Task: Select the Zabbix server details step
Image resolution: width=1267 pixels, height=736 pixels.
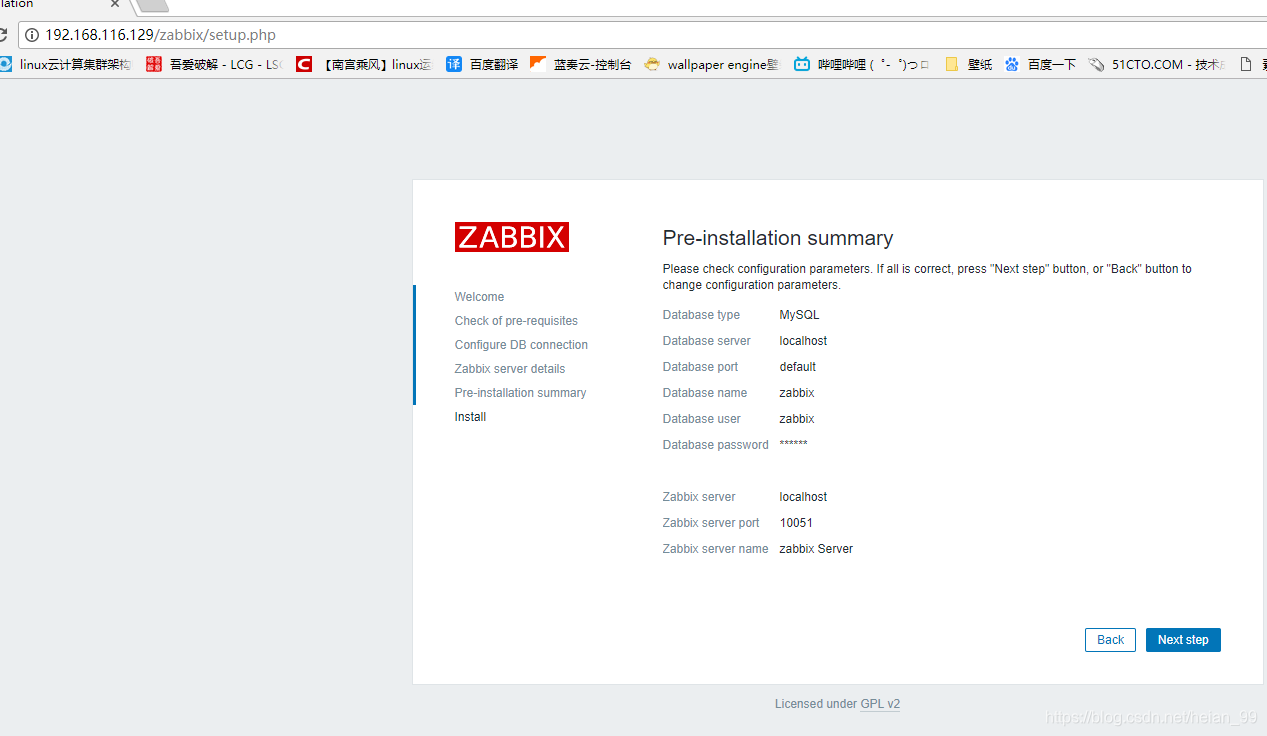Action: (510, 369)
